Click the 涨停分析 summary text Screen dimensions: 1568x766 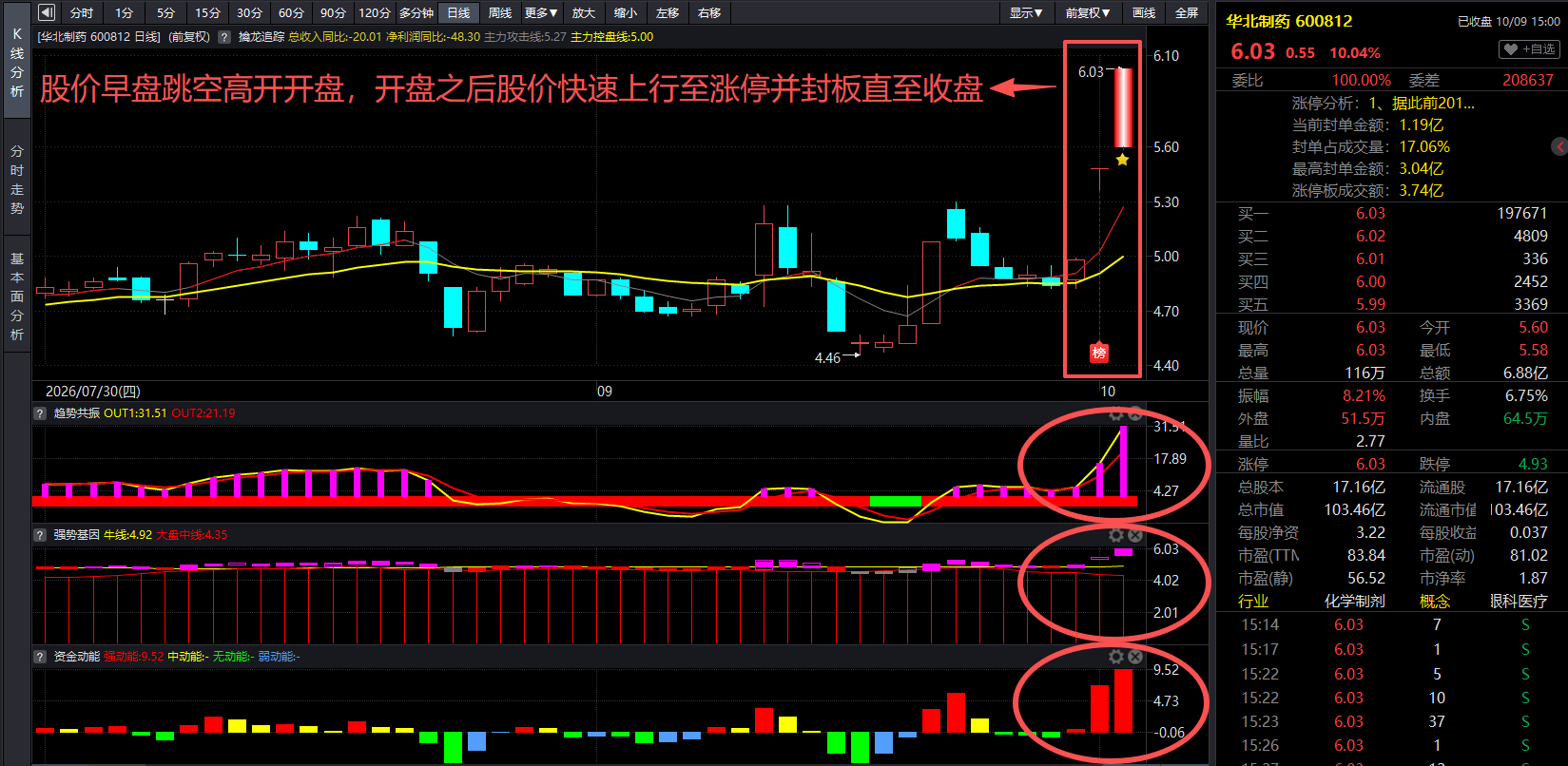pyautogui.click(x=1384, y=103)
